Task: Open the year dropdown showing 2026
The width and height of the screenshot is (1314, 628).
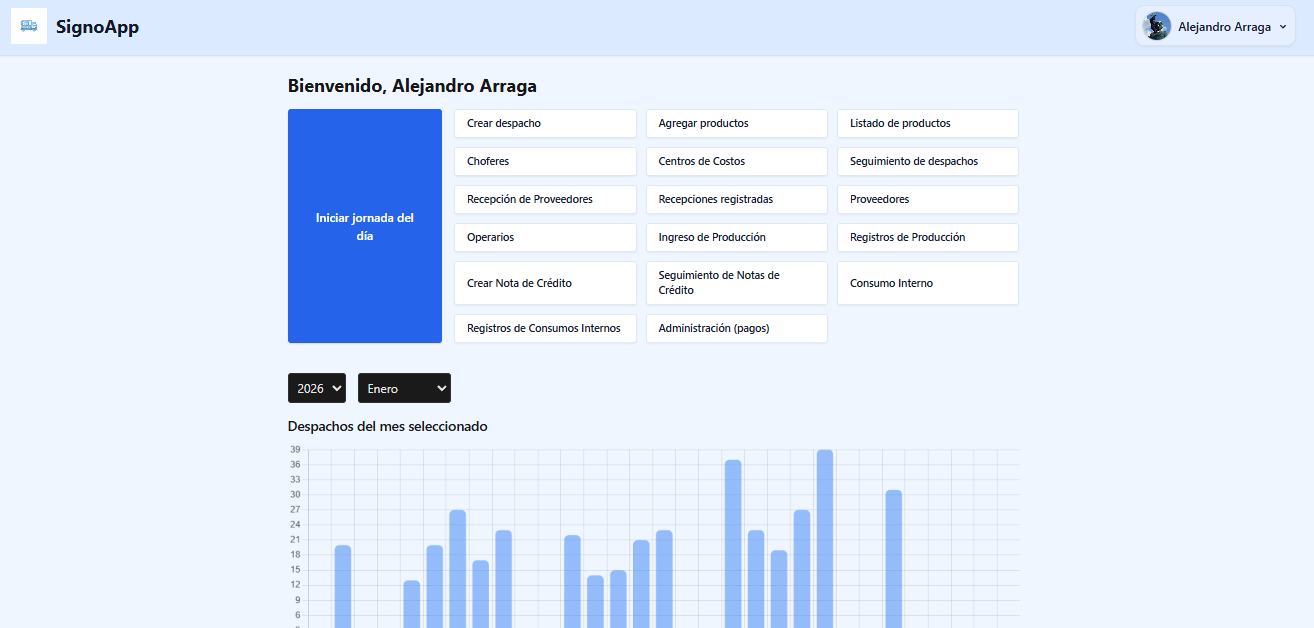Action: click(x=316, y=388)
